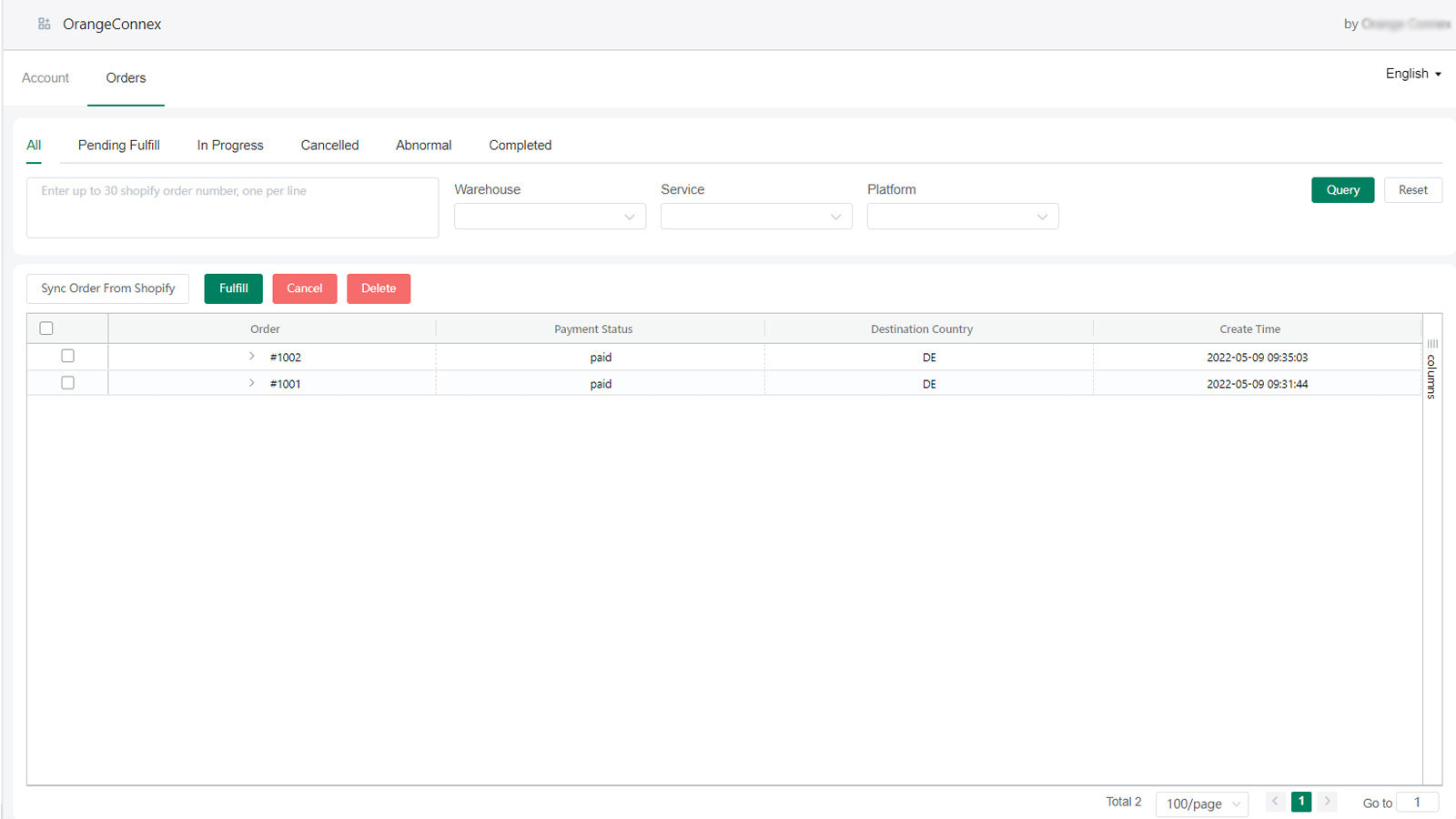Image resolution: width=1456 pixels, height=819 pixels.
Task: Click the green Query button
Action: point(1342,190)
